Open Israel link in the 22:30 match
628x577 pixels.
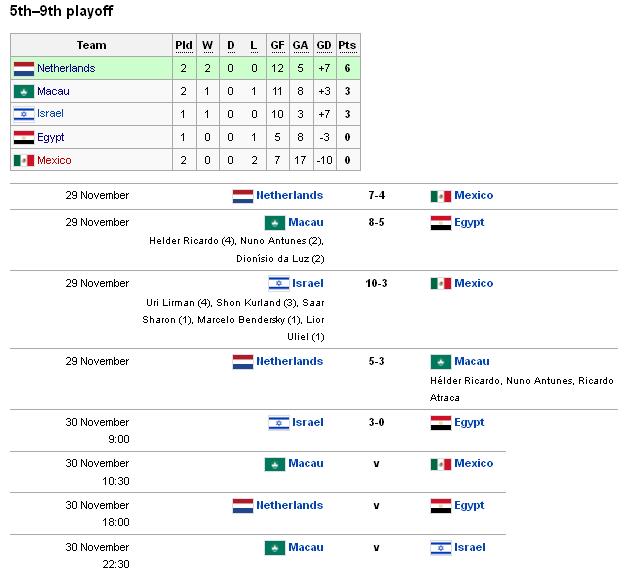coord(469,547)
